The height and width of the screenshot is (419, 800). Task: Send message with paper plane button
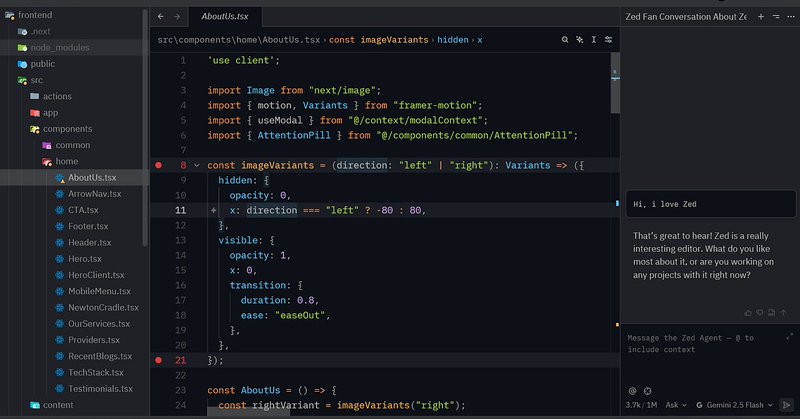click(x=787, y=405)
